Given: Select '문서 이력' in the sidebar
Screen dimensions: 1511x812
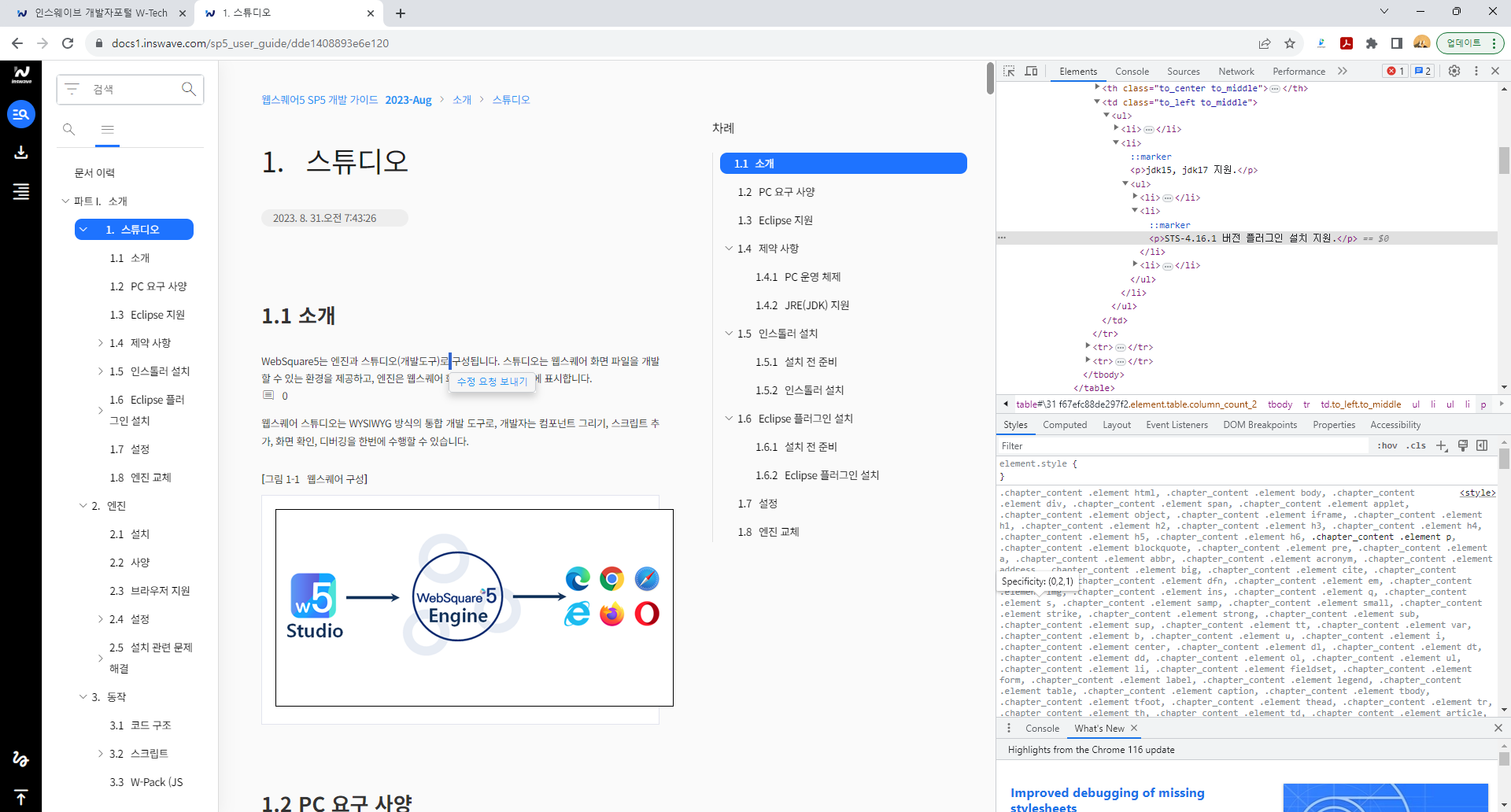Looking at the screenshot, I should pyautogui.click(x=94, y=172).
